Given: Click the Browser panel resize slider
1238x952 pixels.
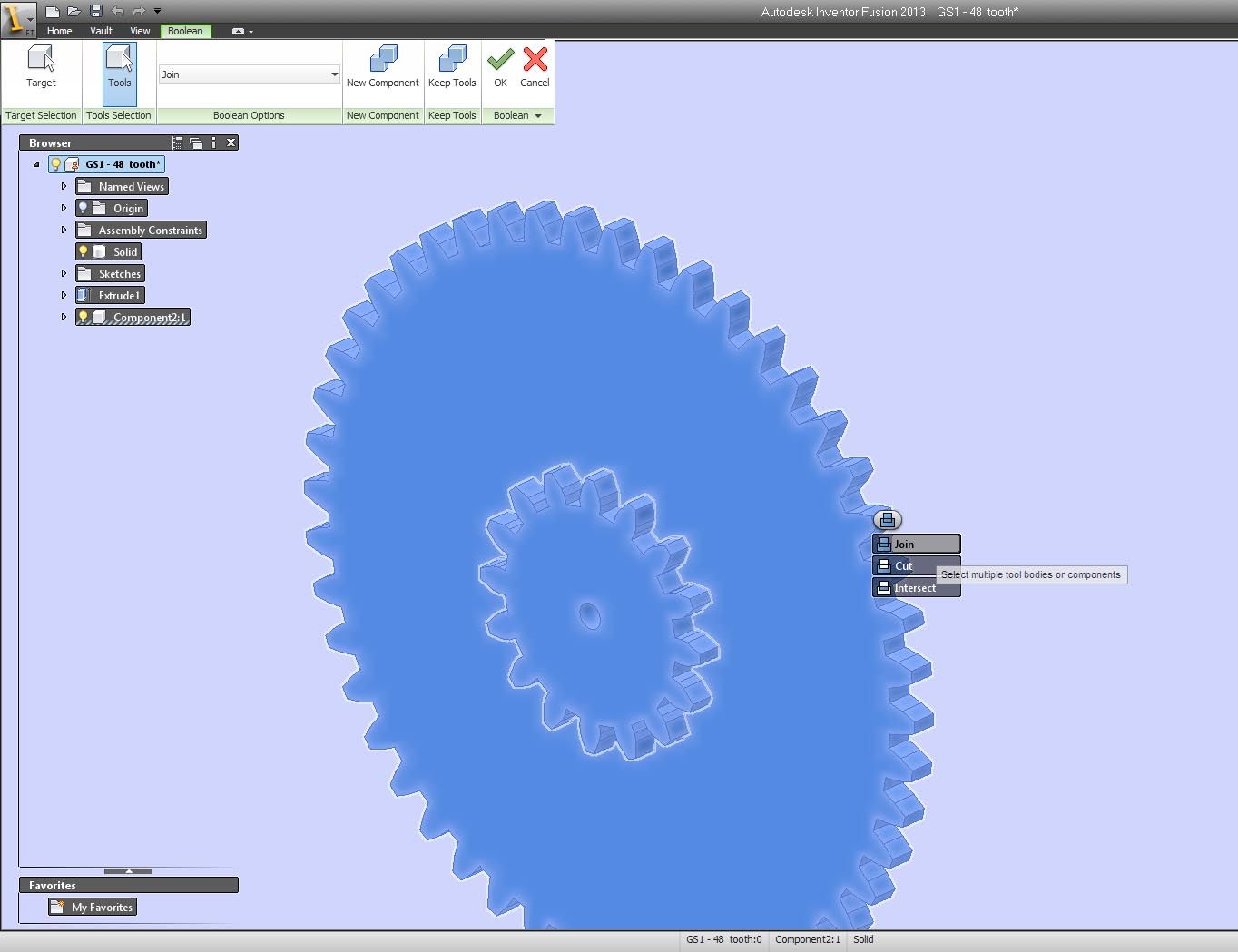Looking at the screenshot, I should [128, 871].
